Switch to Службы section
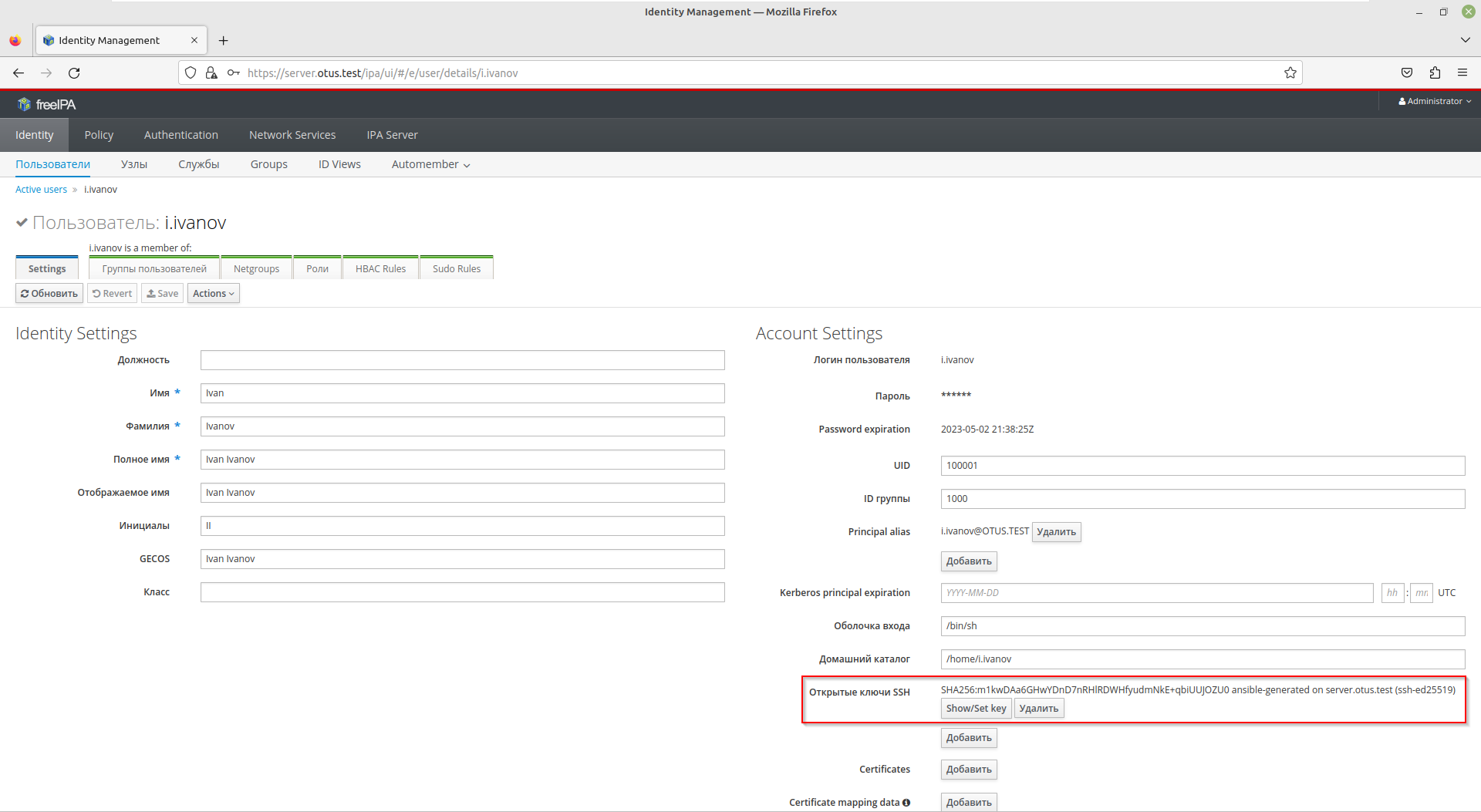1481x812 pixels. tap(199, 164)
